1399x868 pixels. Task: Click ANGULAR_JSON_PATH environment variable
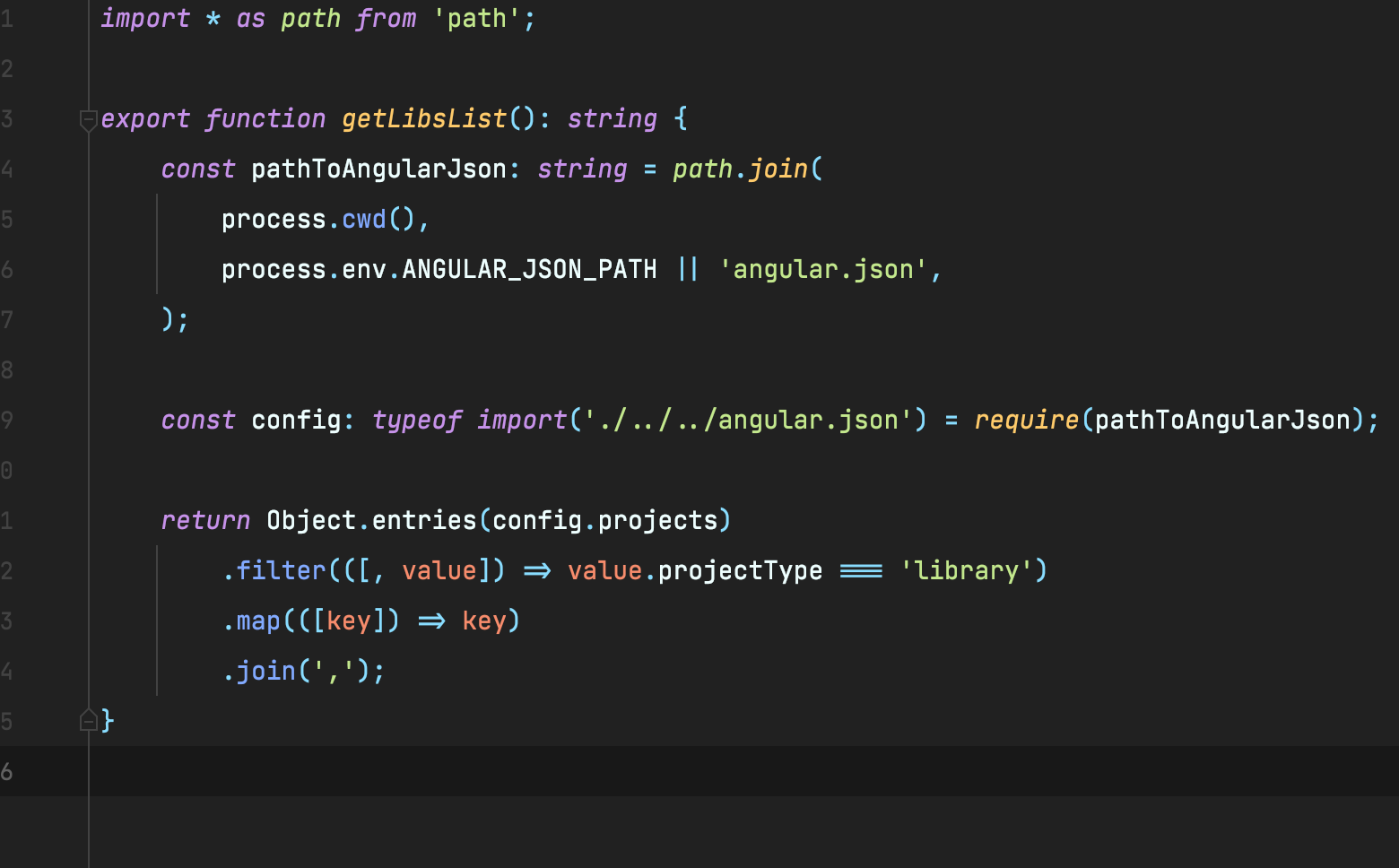[x=529, y=270]
